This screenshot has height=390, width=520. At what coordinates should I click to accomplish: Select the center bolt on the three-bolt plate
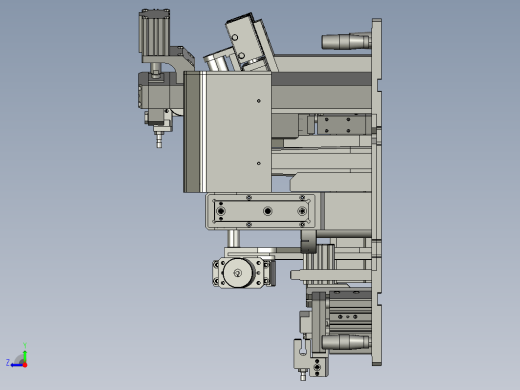267,211
